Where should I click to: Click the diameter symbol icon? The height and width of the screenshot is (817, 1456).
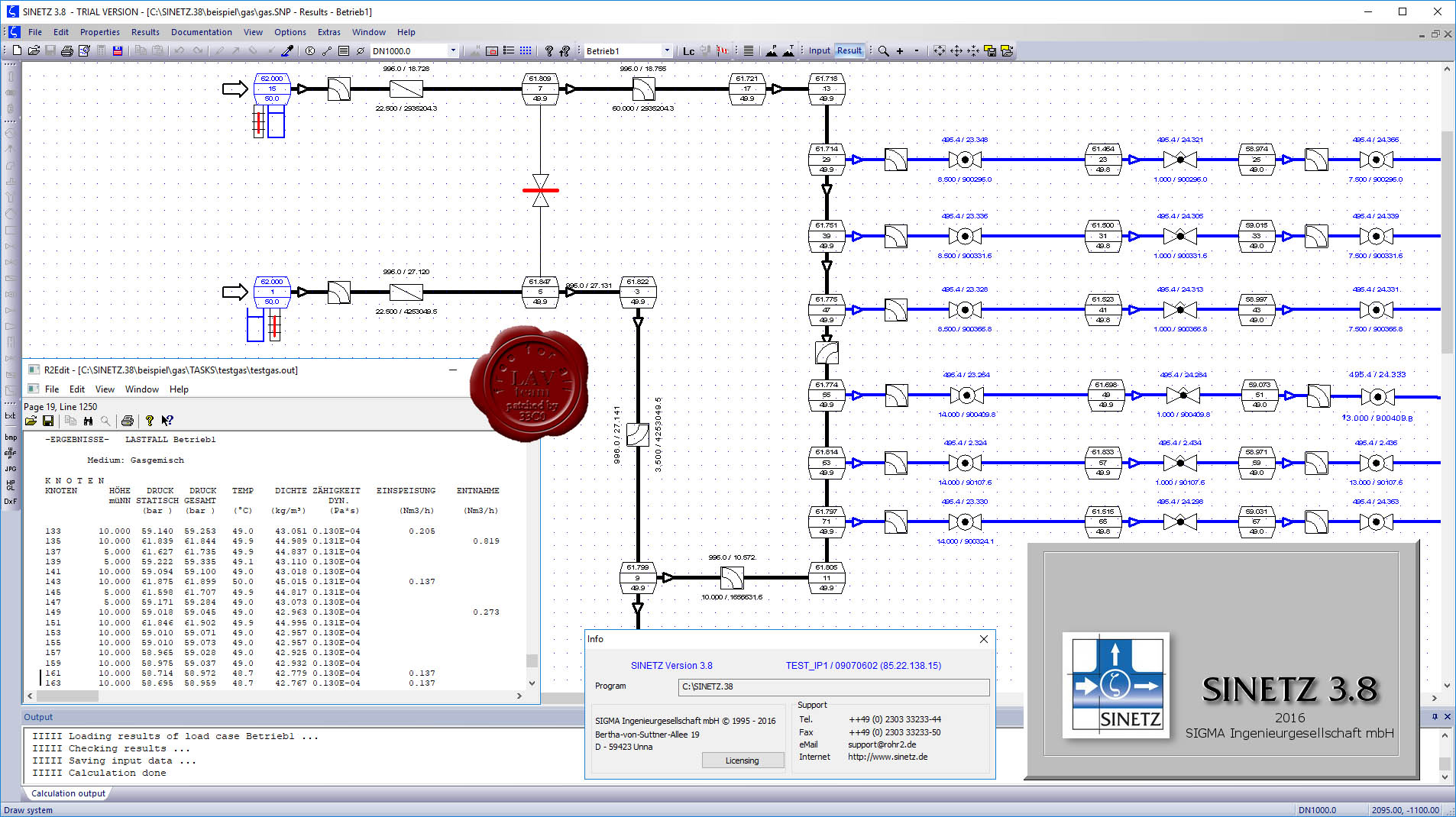pos(361,50)
